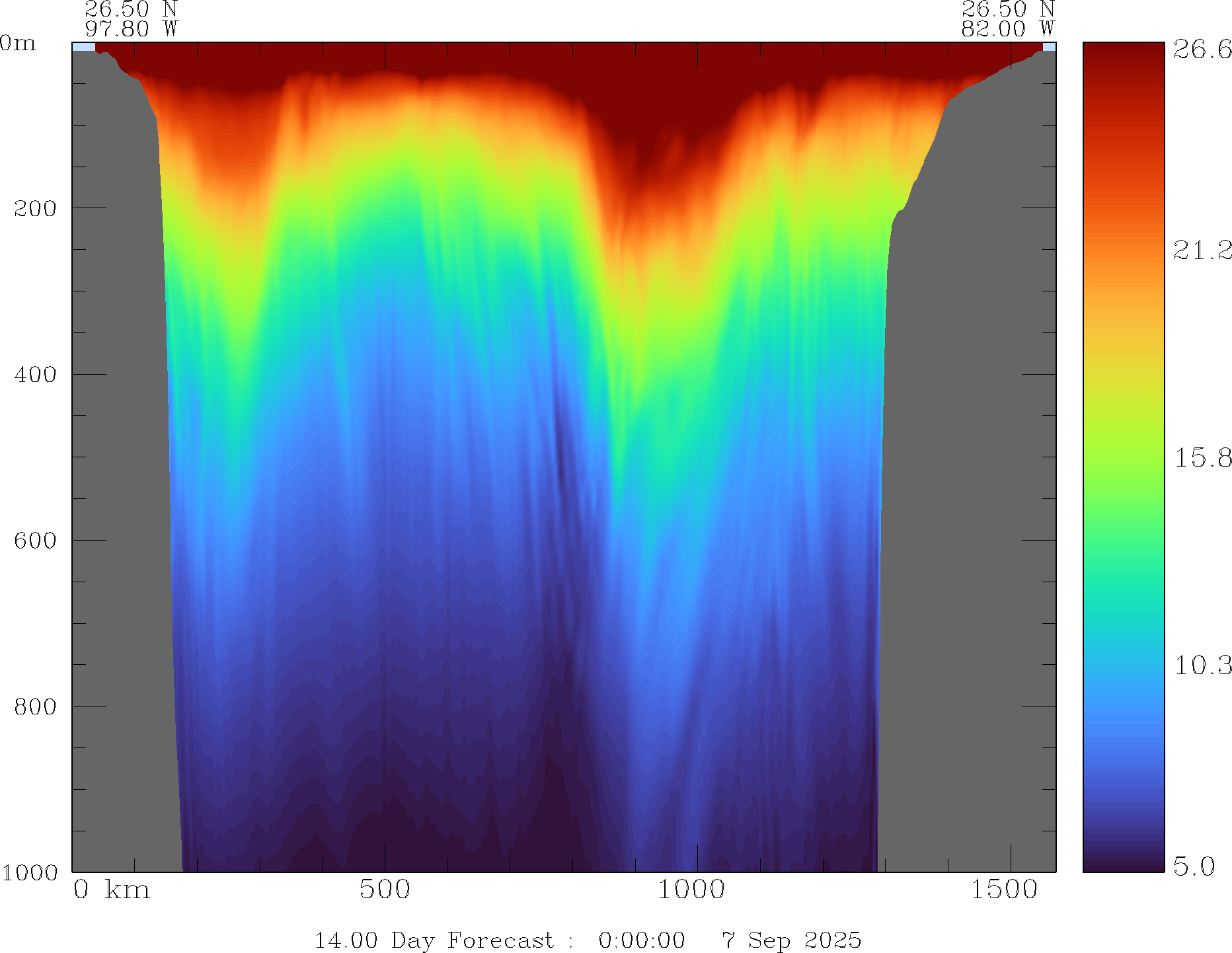Click the 500 distance axis label

[385, 890]
